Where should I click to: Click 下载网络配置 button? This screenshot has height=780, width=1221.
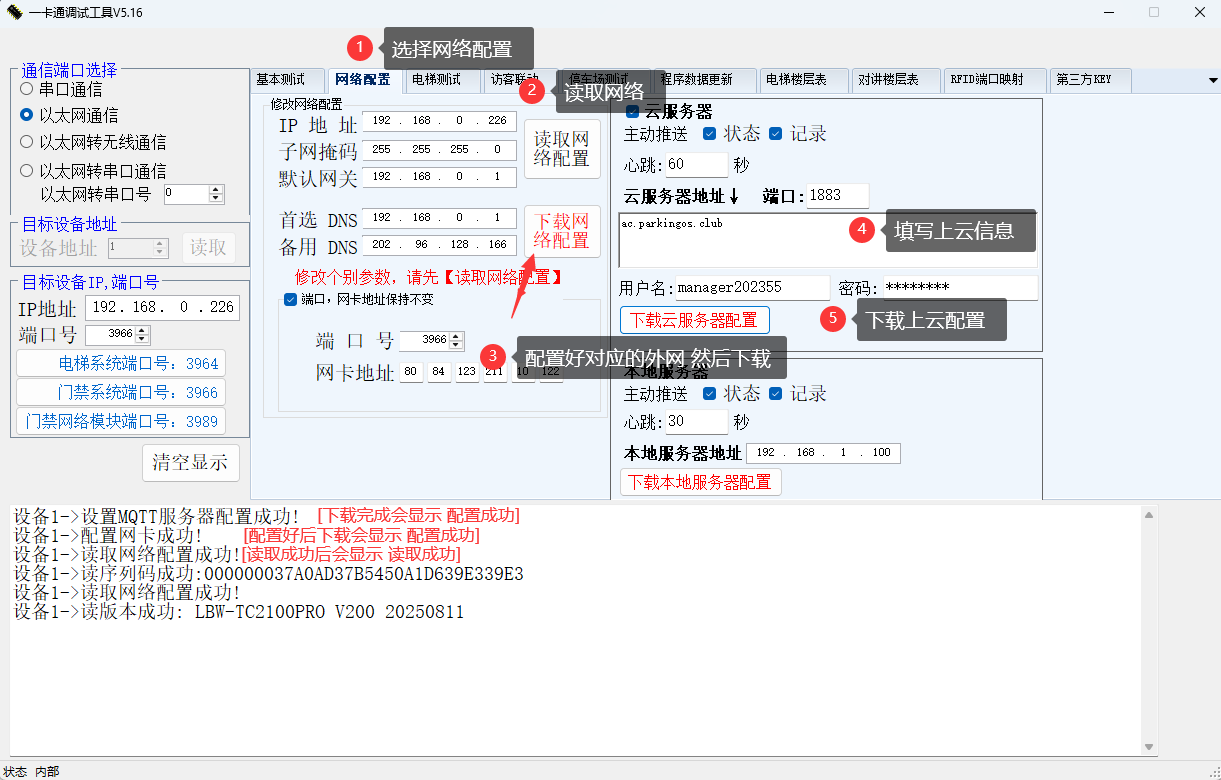562,231
